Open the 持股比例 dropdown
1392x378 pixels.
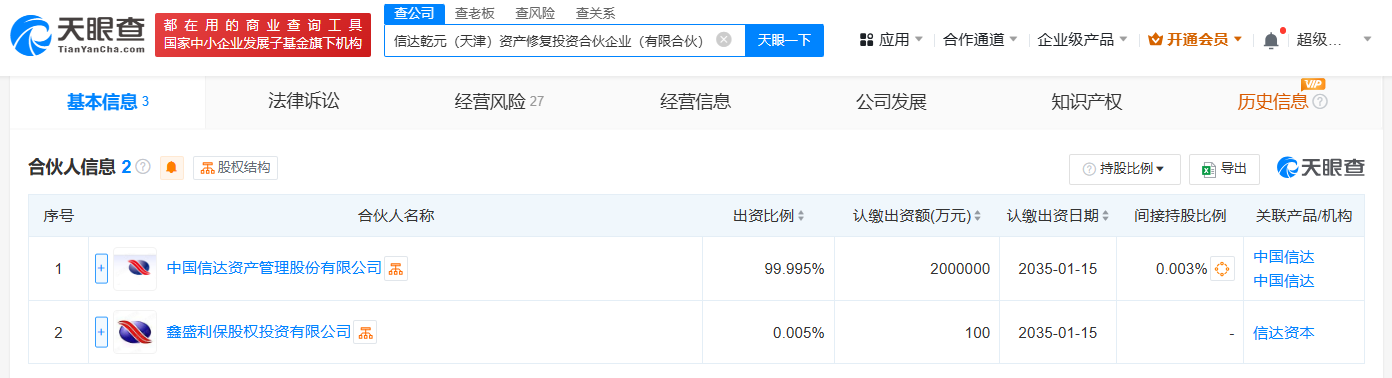pos(1125,169)
